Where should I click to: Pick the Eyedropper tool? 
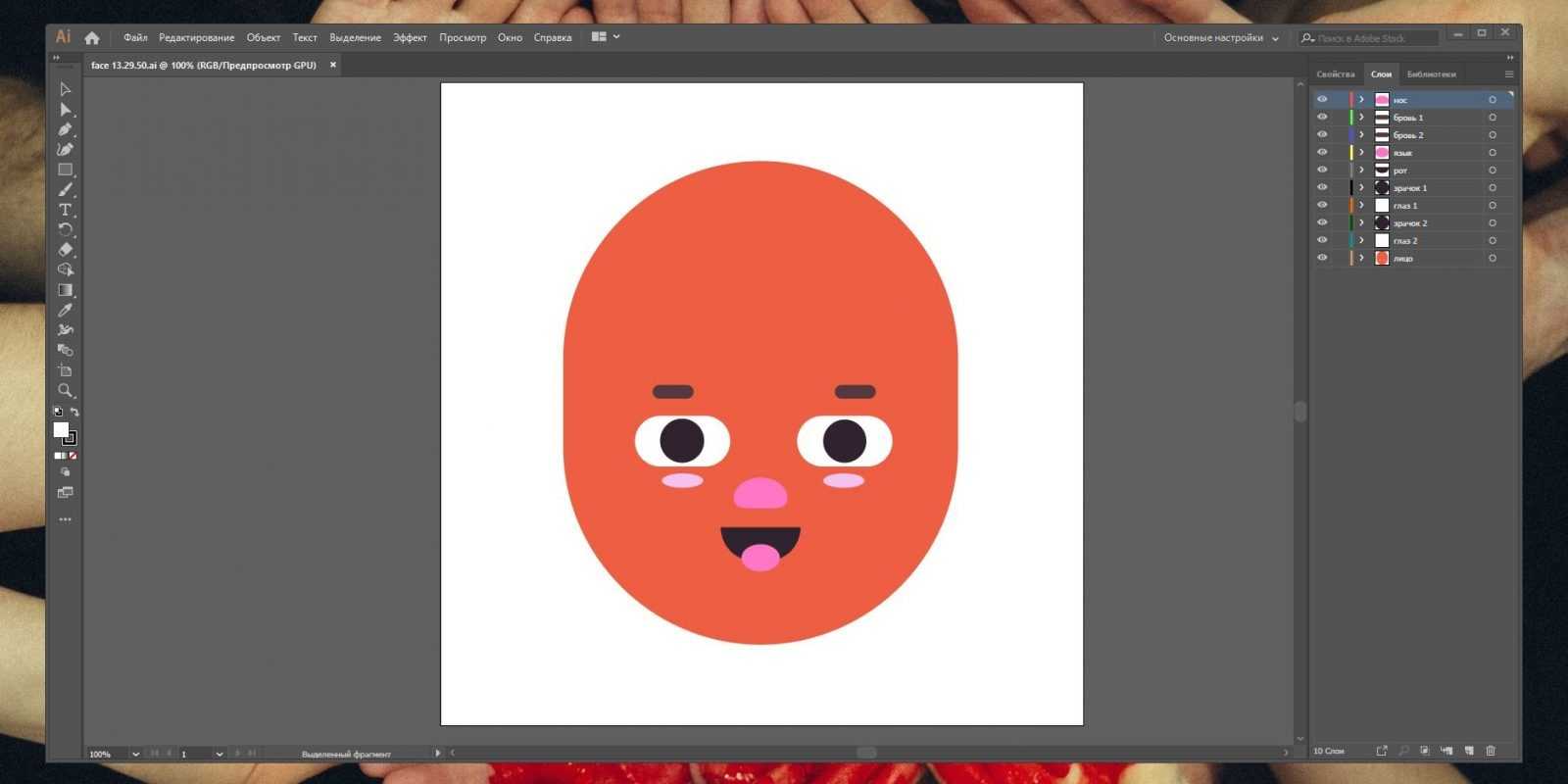pos(66,310)
